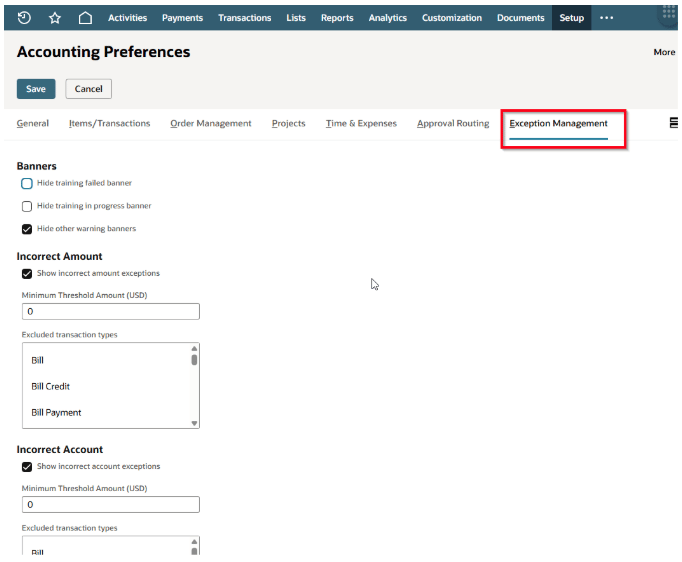682x562 pixels.
Task: Click the Save button
Action: tap(36, 89)
